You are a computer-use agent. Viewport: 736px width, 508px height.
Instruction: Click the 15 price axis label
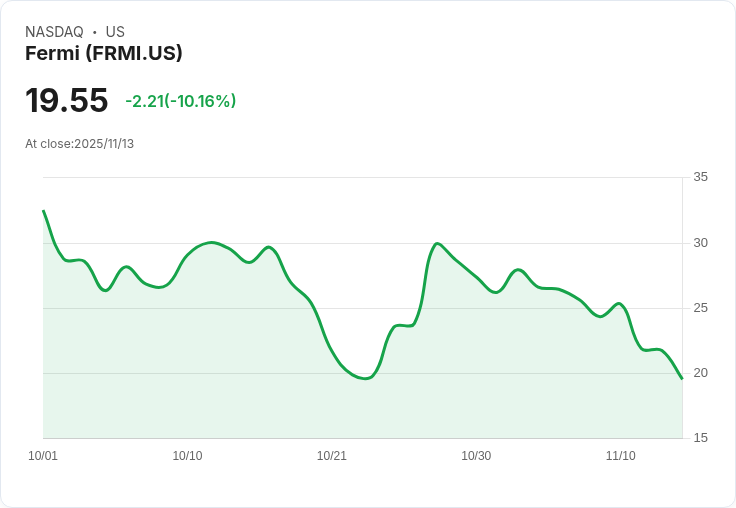(x=700, y=438)
